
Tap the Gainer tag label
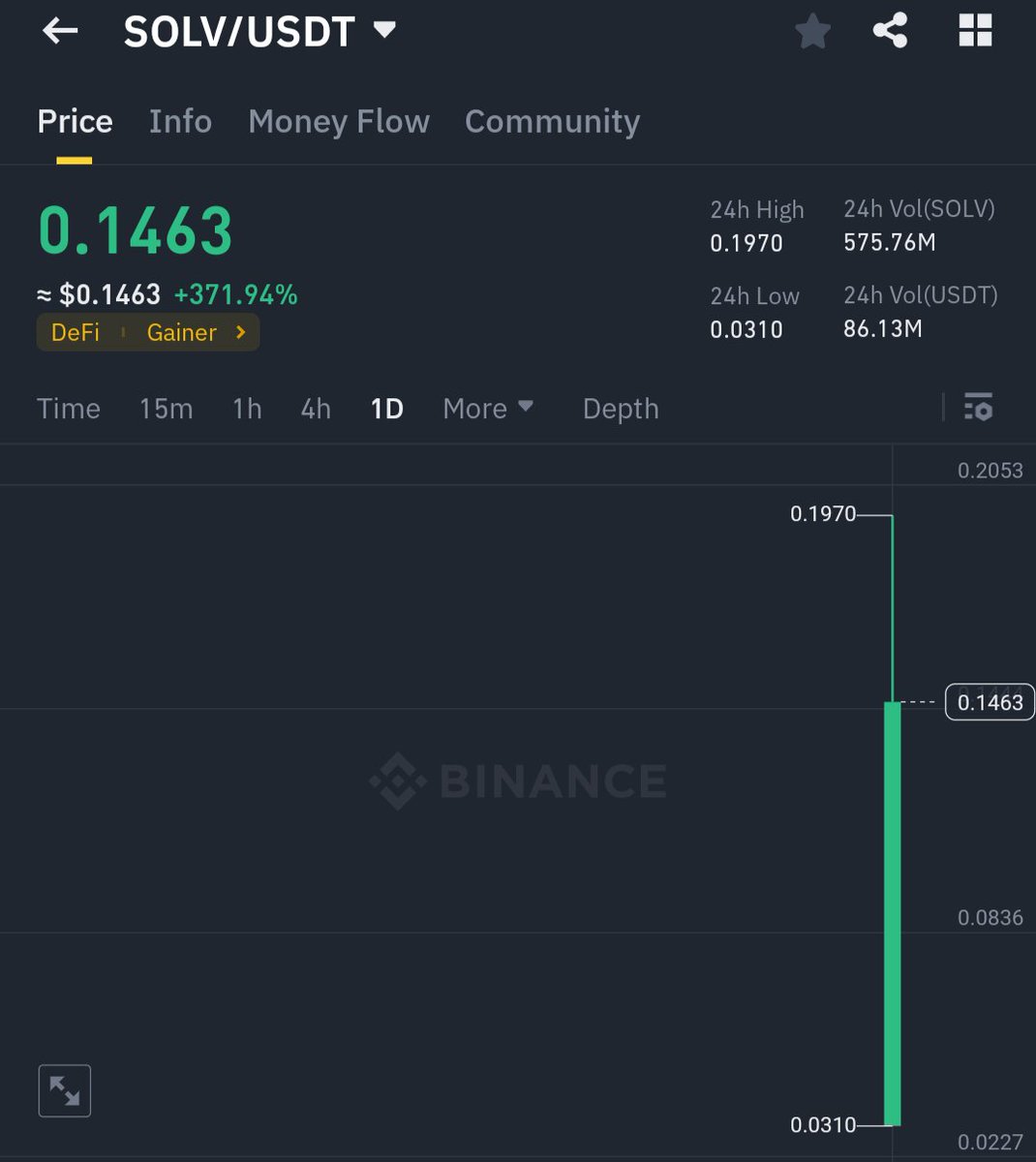181,332
